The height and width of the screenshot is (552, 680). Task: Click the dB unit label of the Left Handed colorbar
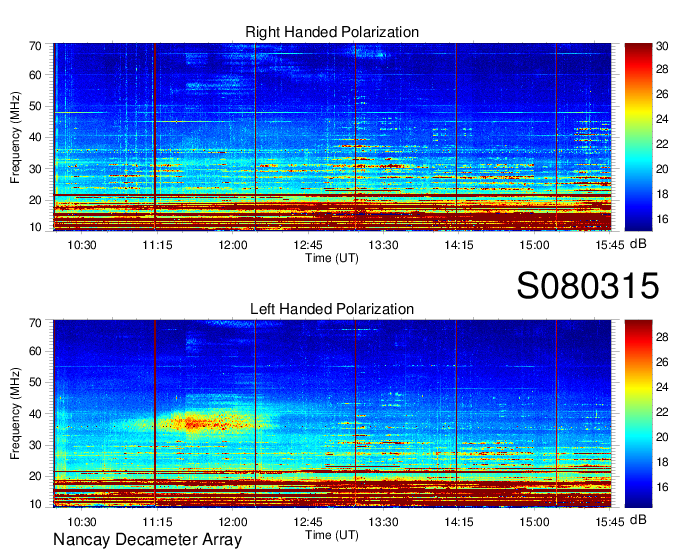point(638,519)
